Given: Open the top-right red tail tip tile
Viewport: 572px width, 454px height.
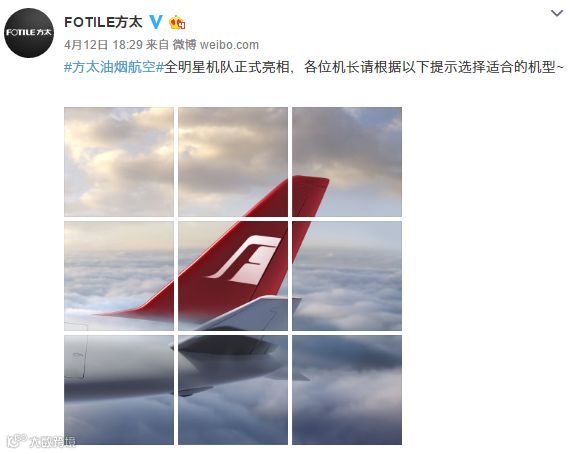Looking at the screenshot, I should [x=347, y=162].
